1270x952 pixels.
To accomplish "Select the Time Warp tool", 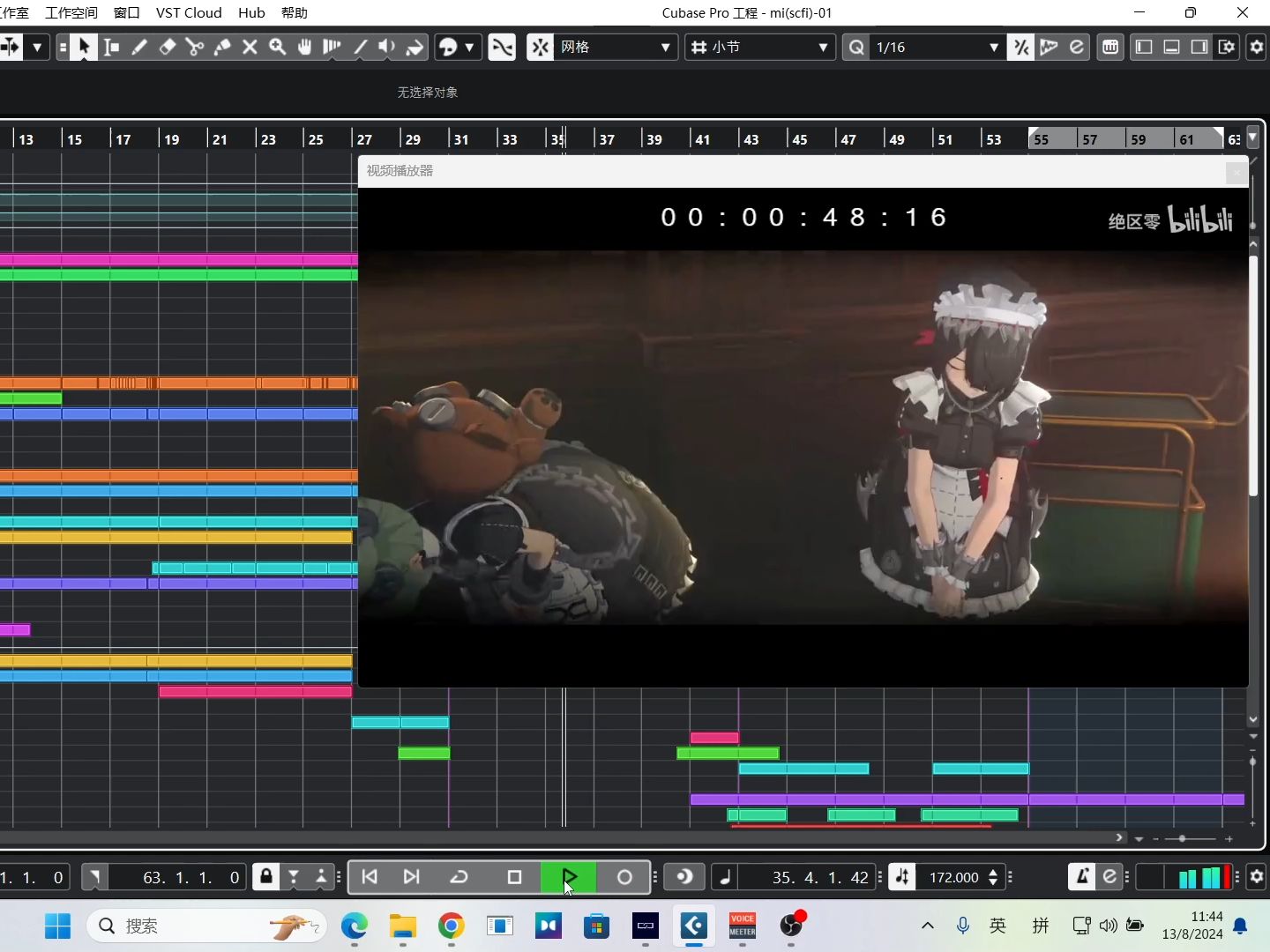I will [332, 47].
